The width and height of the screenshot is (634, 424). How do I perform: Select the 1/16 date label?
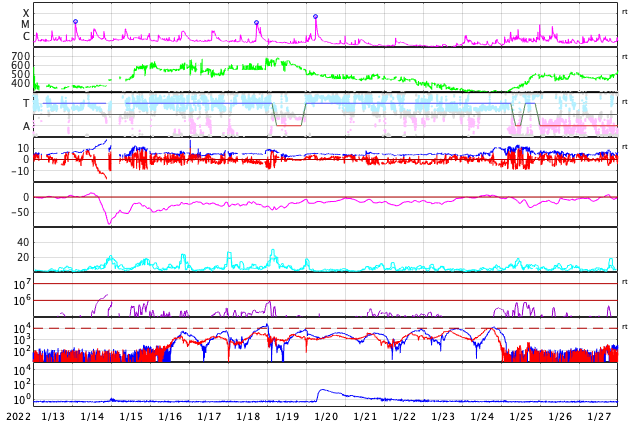point(170,416)
